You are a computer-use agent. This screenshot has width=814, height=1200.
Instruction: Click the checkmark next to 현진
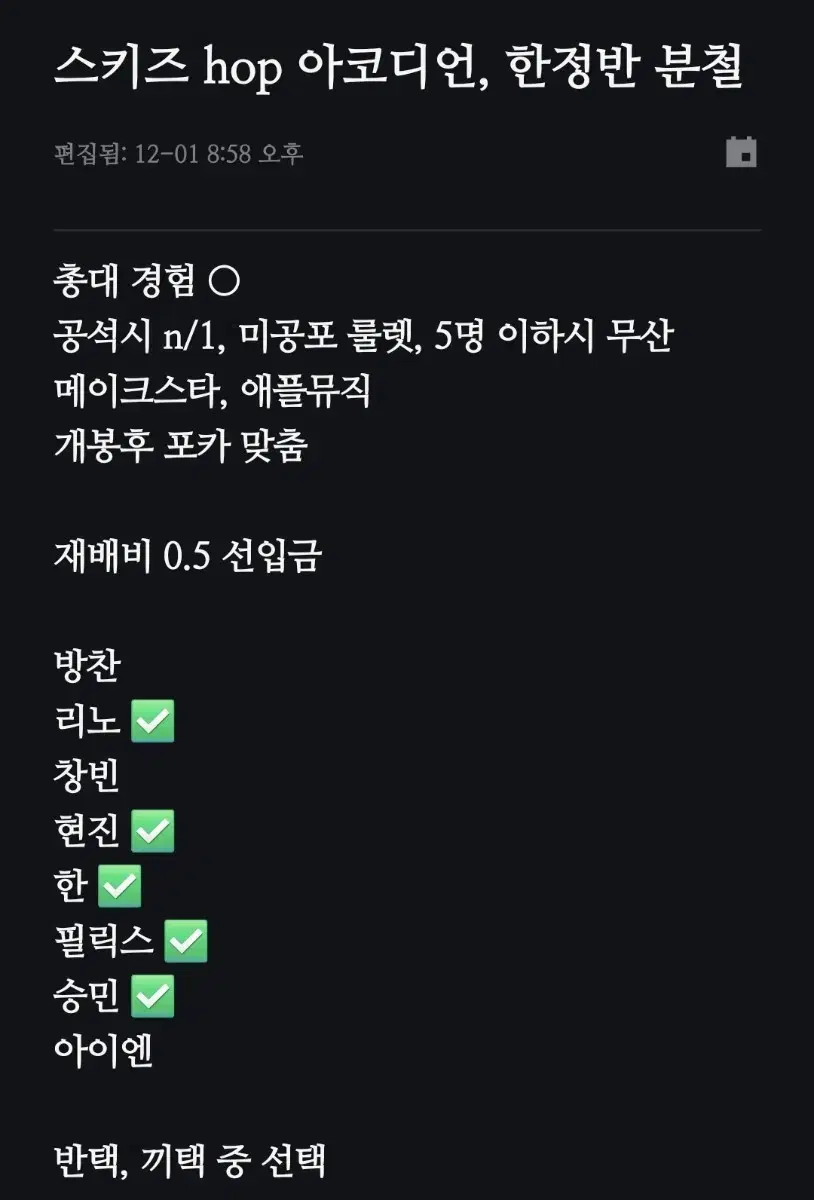click(153, 831)
